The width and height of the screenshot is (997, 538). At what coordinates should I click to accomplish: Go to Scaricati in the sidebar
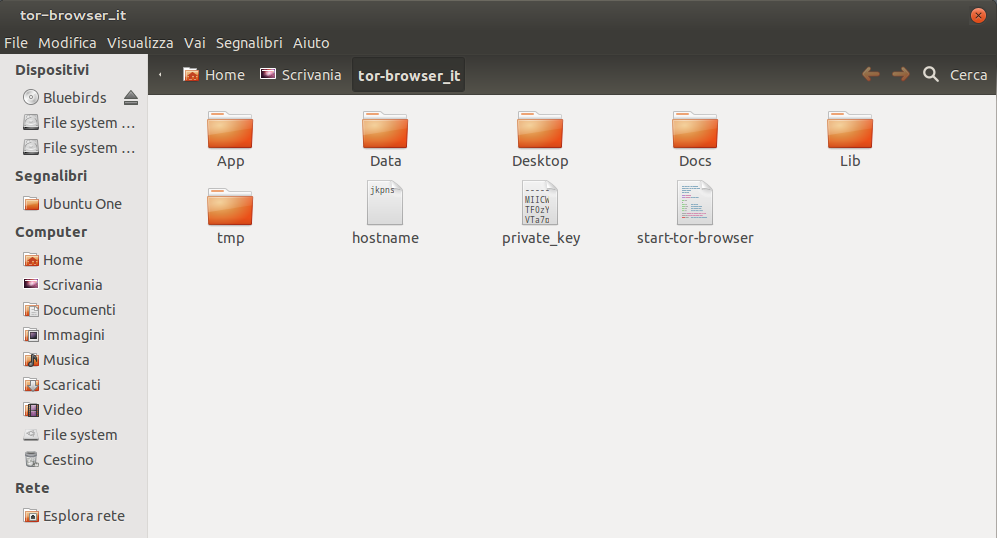[x=74, y=385]
